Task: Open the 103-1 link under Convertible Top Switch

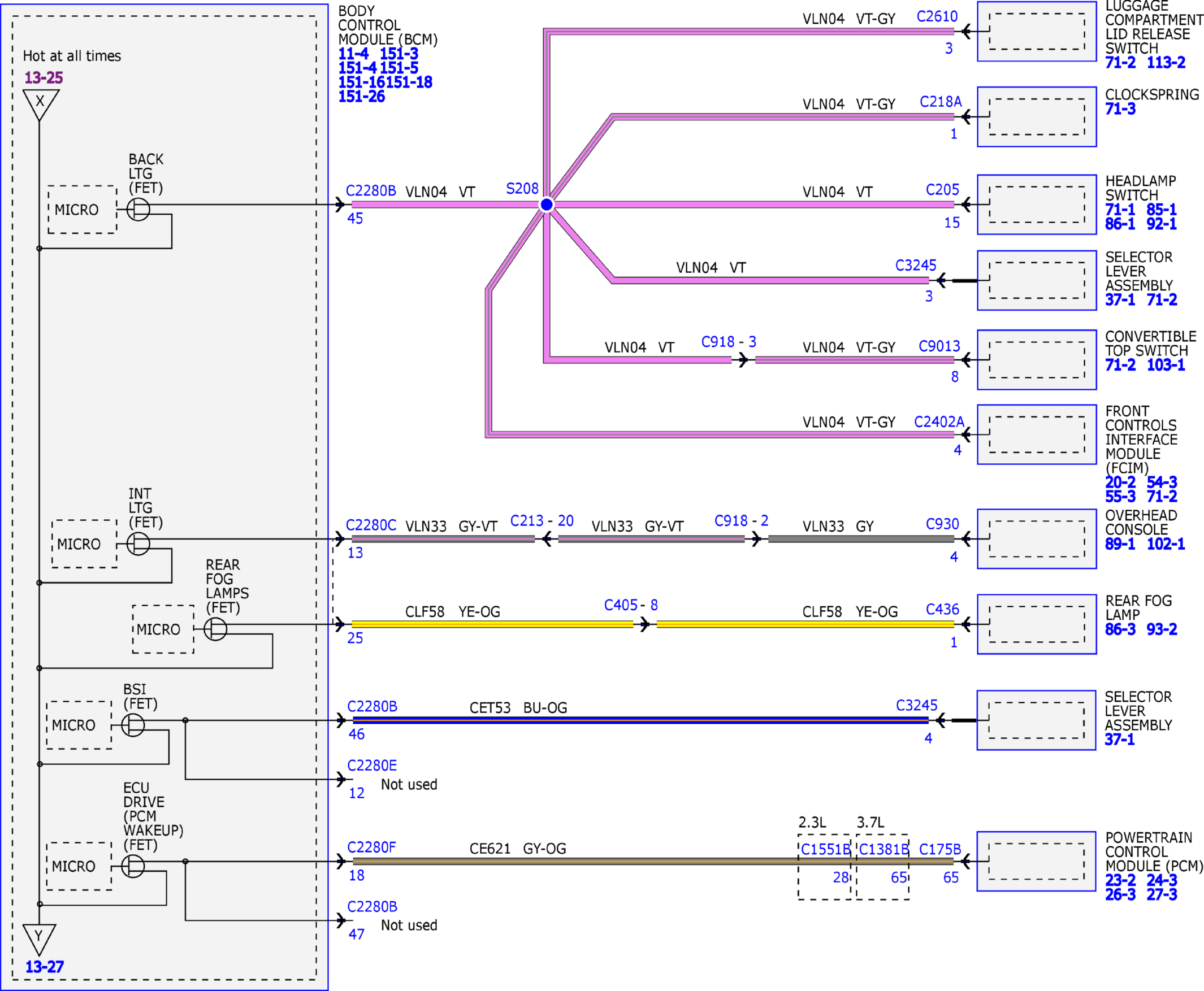Action: click(1166, 365)
